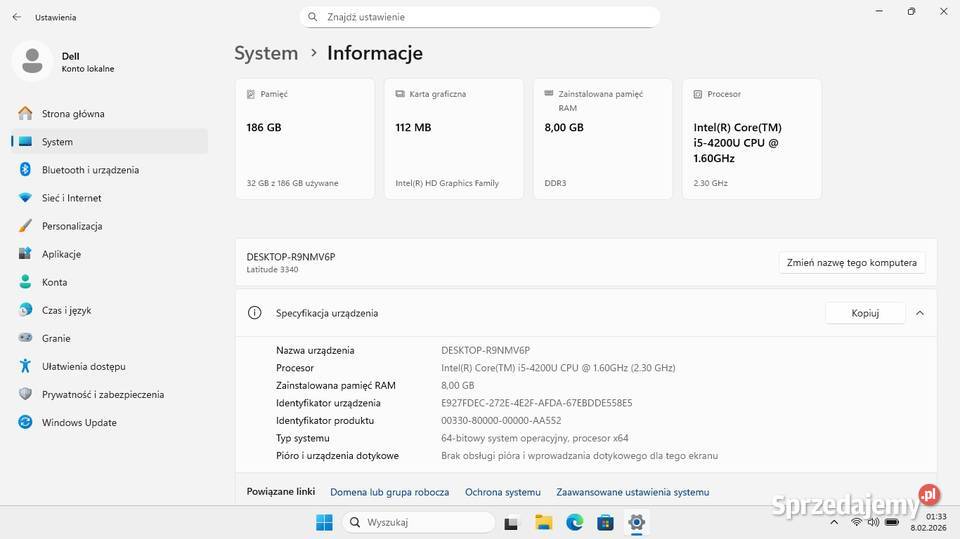
Task: Open Sieć i Internet wifi icon
Action: (x=25, y=198)
